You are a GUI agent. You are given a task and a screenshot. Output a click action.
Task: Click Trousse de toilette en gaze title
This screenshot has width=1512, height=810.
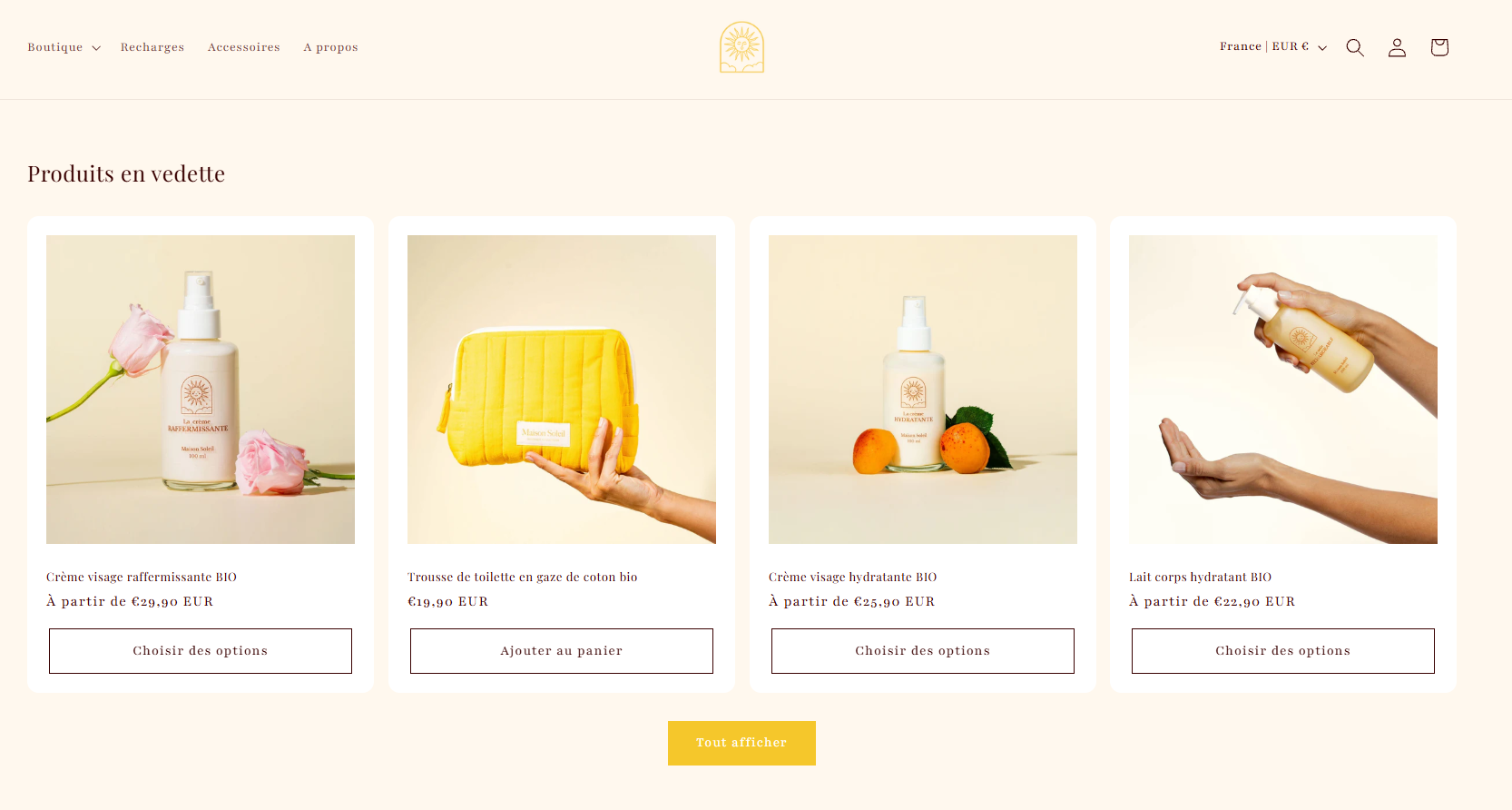coord(523,577)
